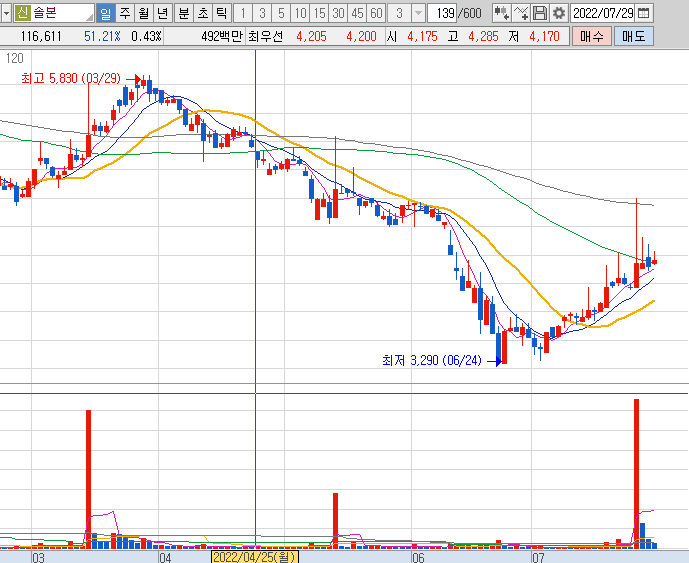Select the 30 interval button

coord(338,13)
